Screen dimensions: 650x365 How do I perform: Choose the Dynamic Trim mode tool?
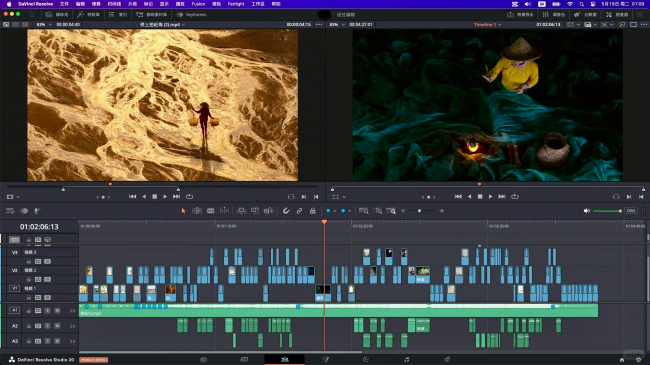pyautogui.click(x=211, y=211)
